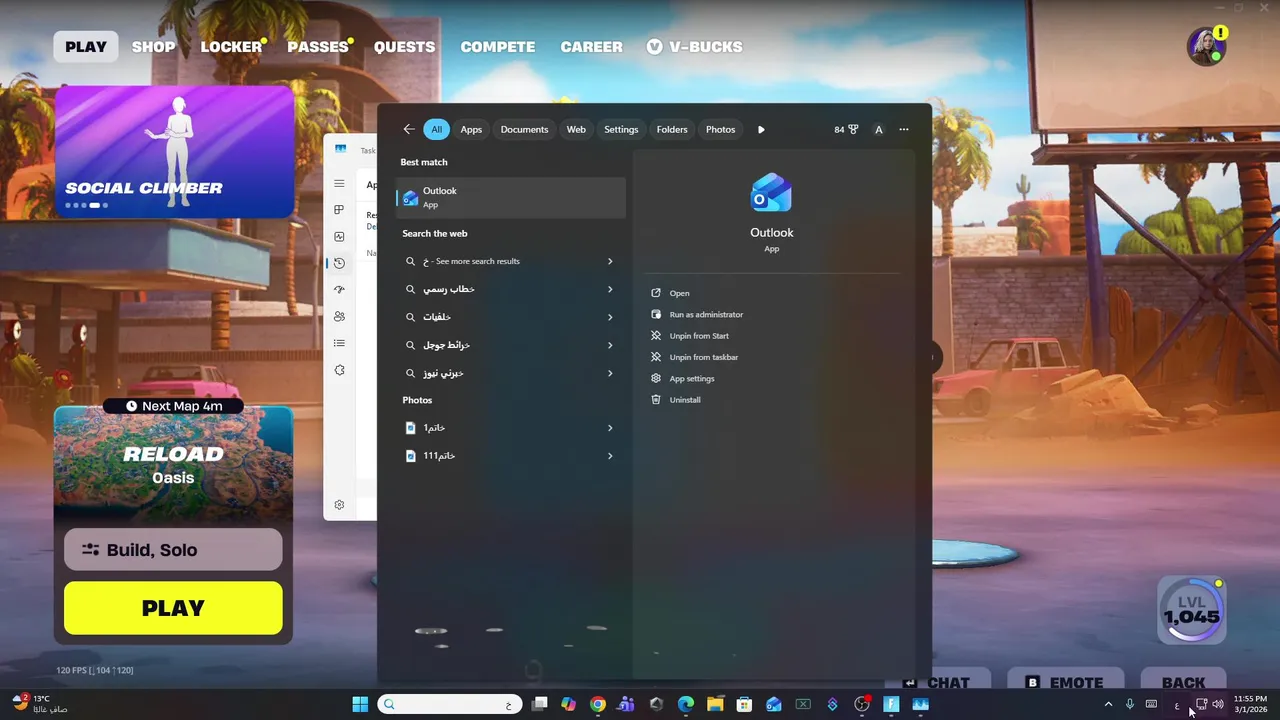This screenshot has width=1280, height=720.
Task: Expand the خرائط جوجل suggestion chevron
Action: (x=610, y=345)
